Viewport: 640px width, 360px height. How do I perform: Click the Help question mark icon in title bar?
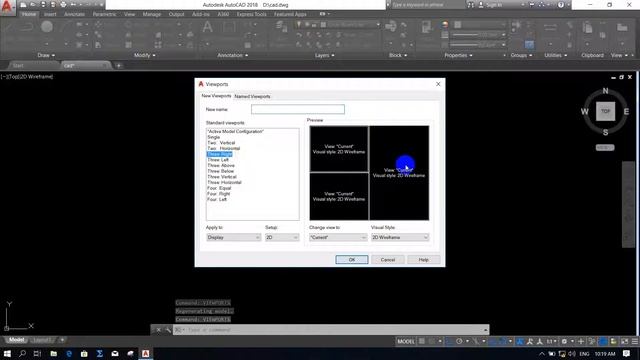tap(561, 4)
